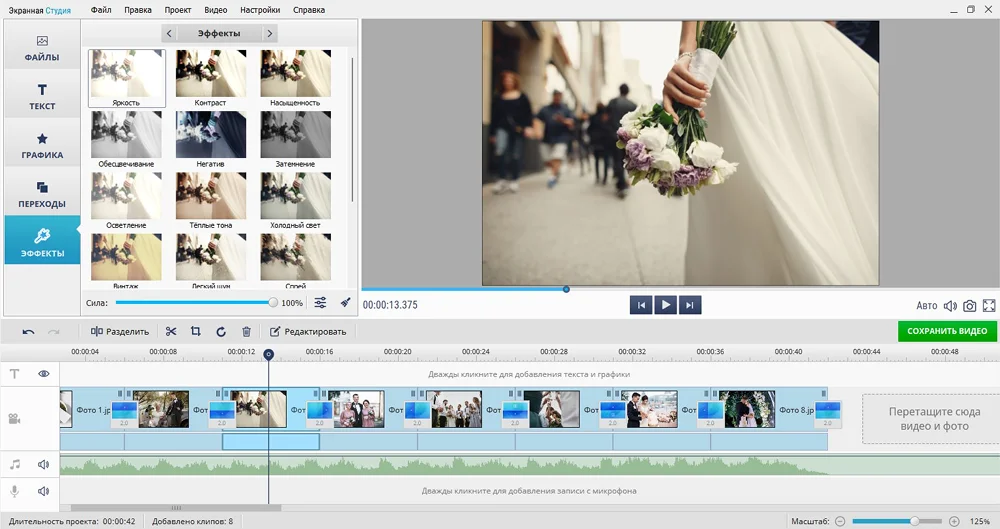The height and width of the screenshot is (529, 1000).
Task: Click the scissors cut icon
Action: click(171, 331)
